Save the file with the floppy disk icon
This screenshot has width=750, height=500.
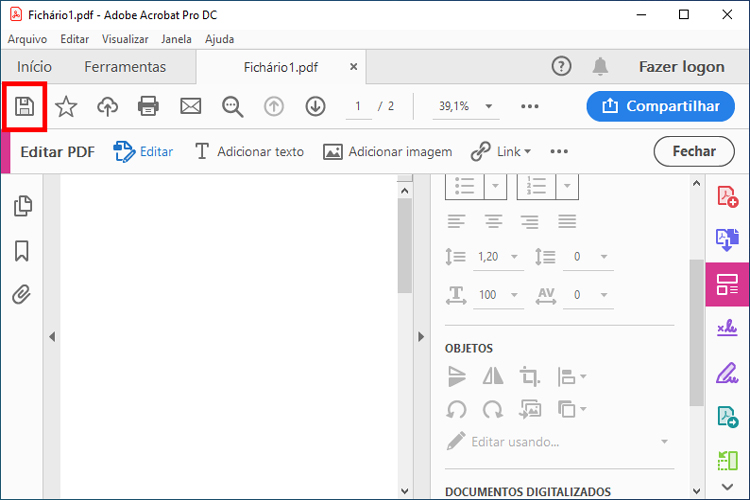click(24, 106)
